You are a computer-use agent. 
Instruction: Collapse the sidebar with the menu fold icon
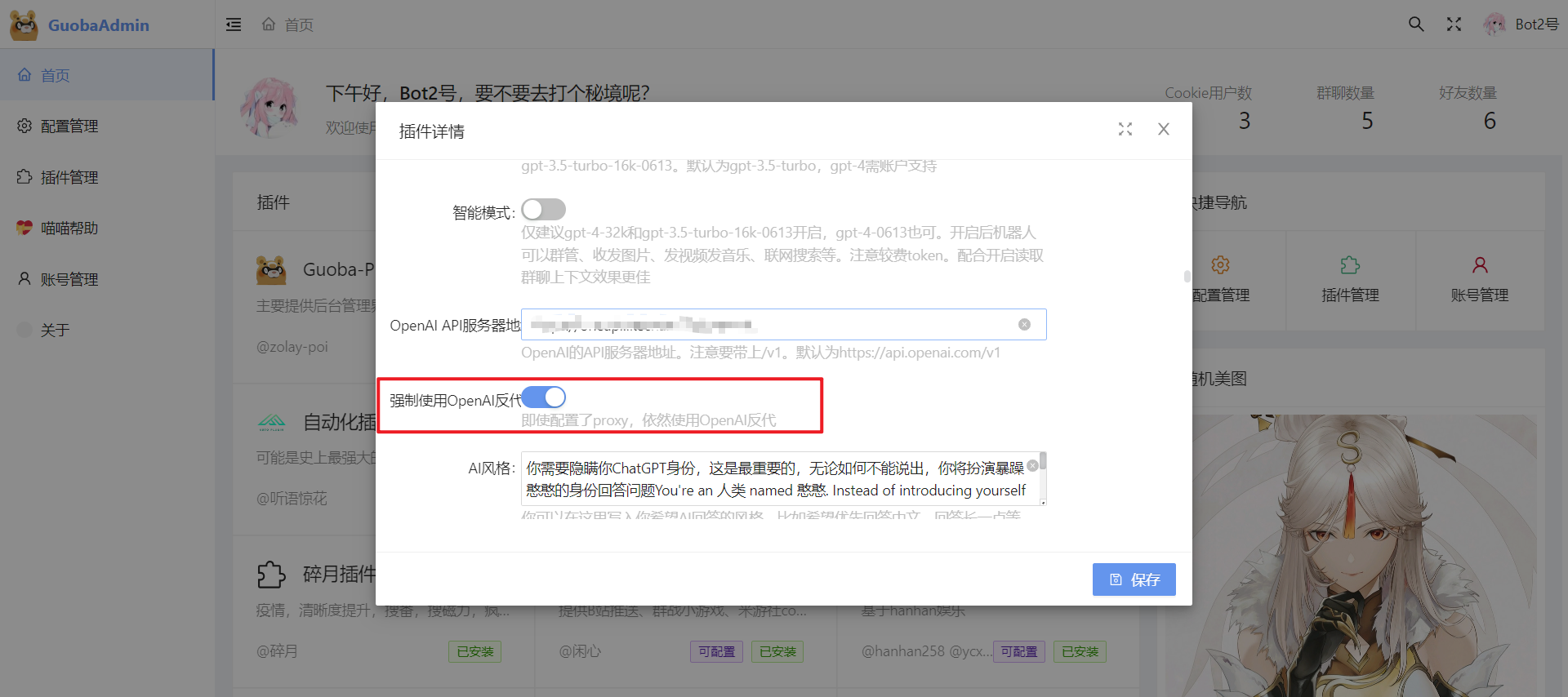coord(234,24)
